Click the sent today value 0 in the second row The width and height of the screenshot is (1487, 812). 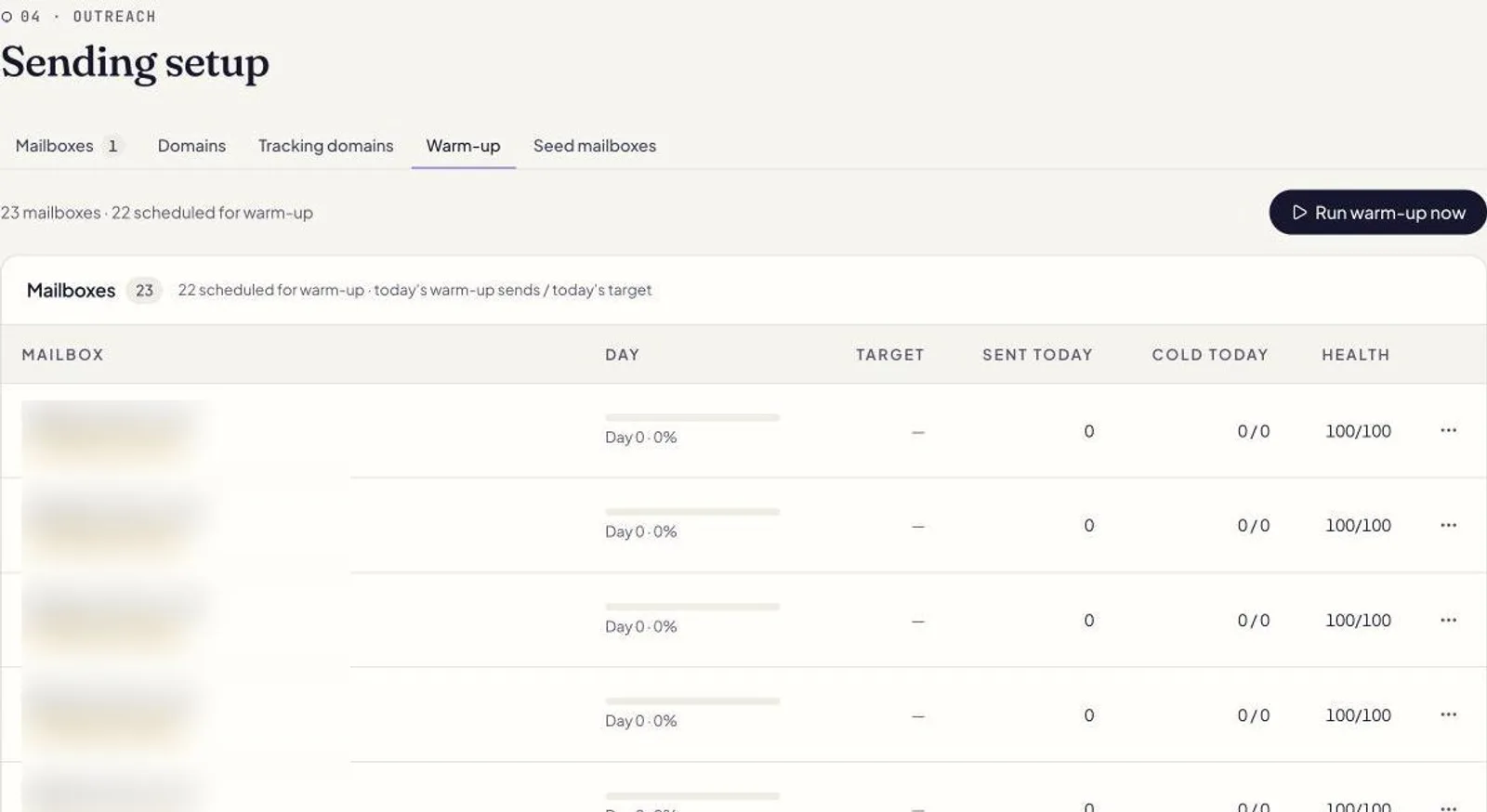[1088, 526]
